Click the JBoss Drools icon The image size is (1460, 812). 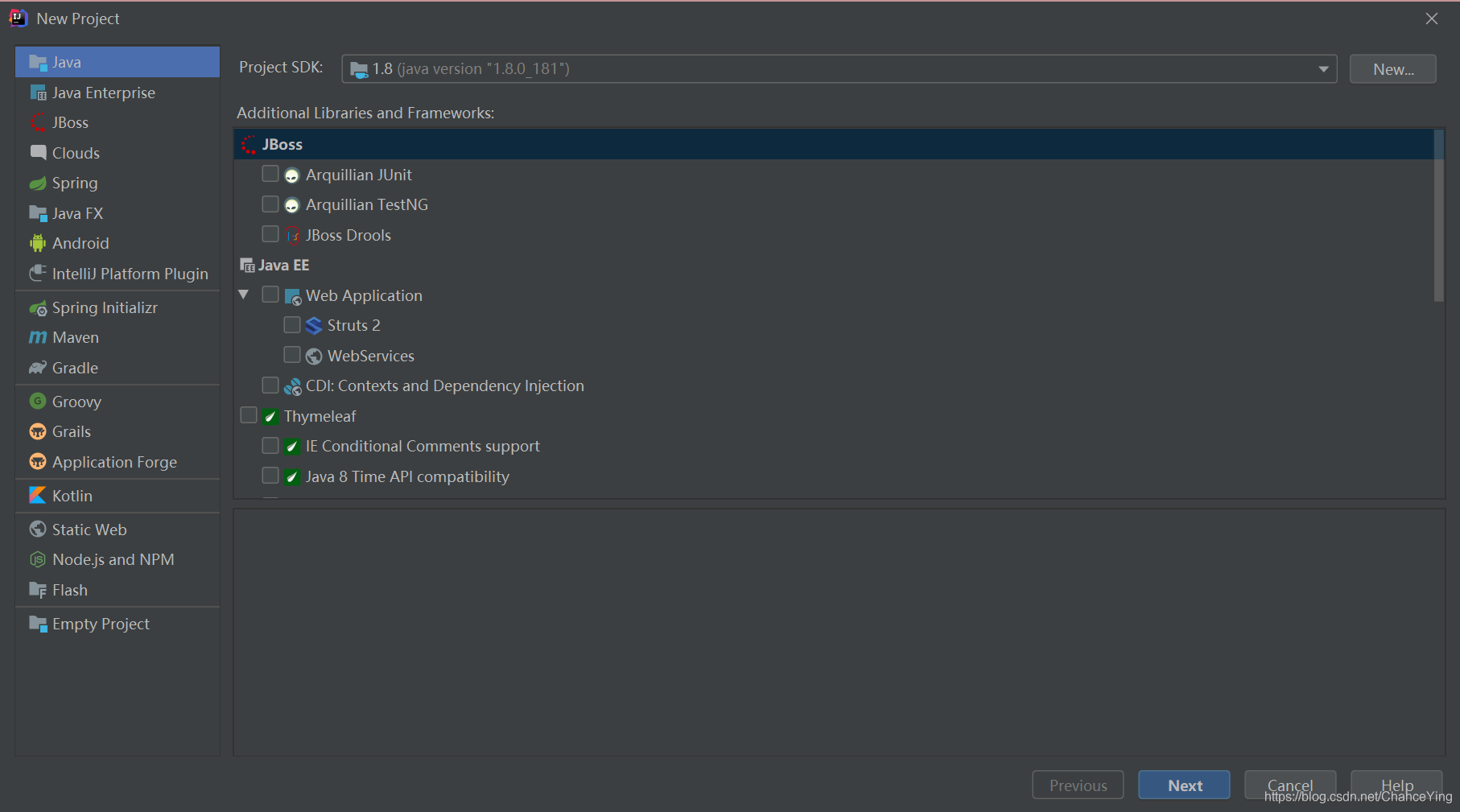tap(292, 235)
